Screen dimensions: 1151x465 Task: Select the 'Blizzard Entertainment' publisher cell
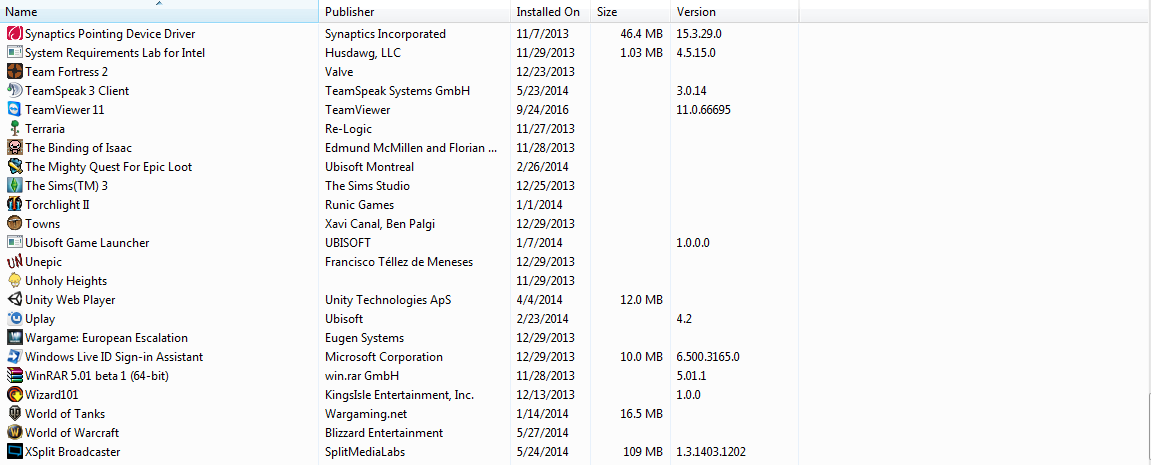pyautogui.click(x=384, y=433)
